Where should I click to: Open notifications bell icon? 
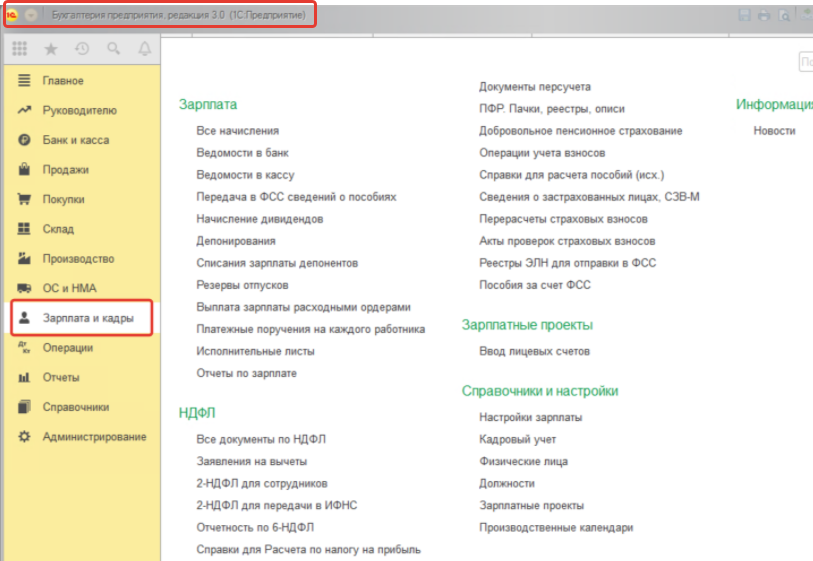(x=145, y=49)
